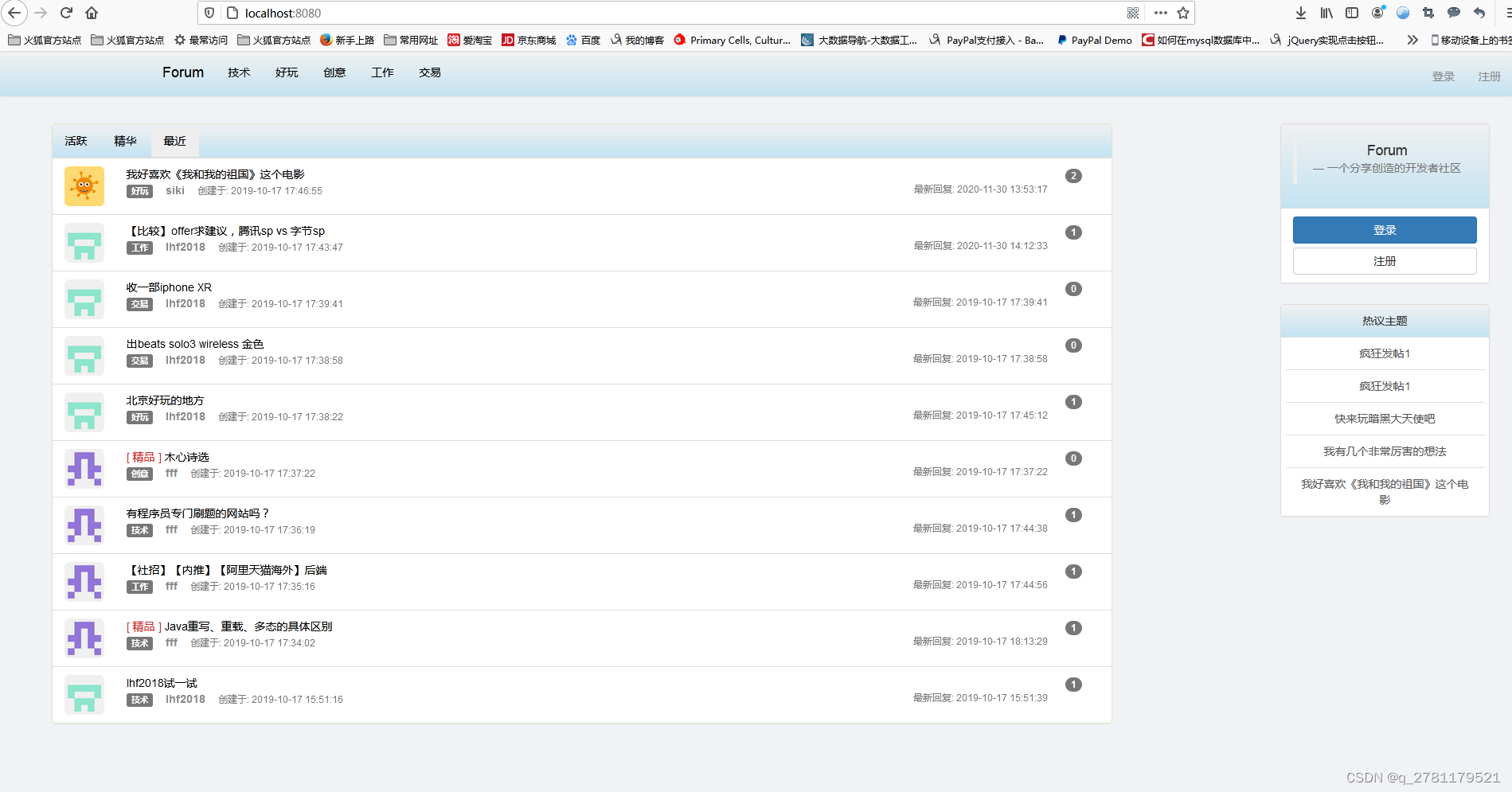The width and height of the screenshot is (1512, 792).
Task: Open the chat bubble toolbar icon
Action: (1454, 13)
